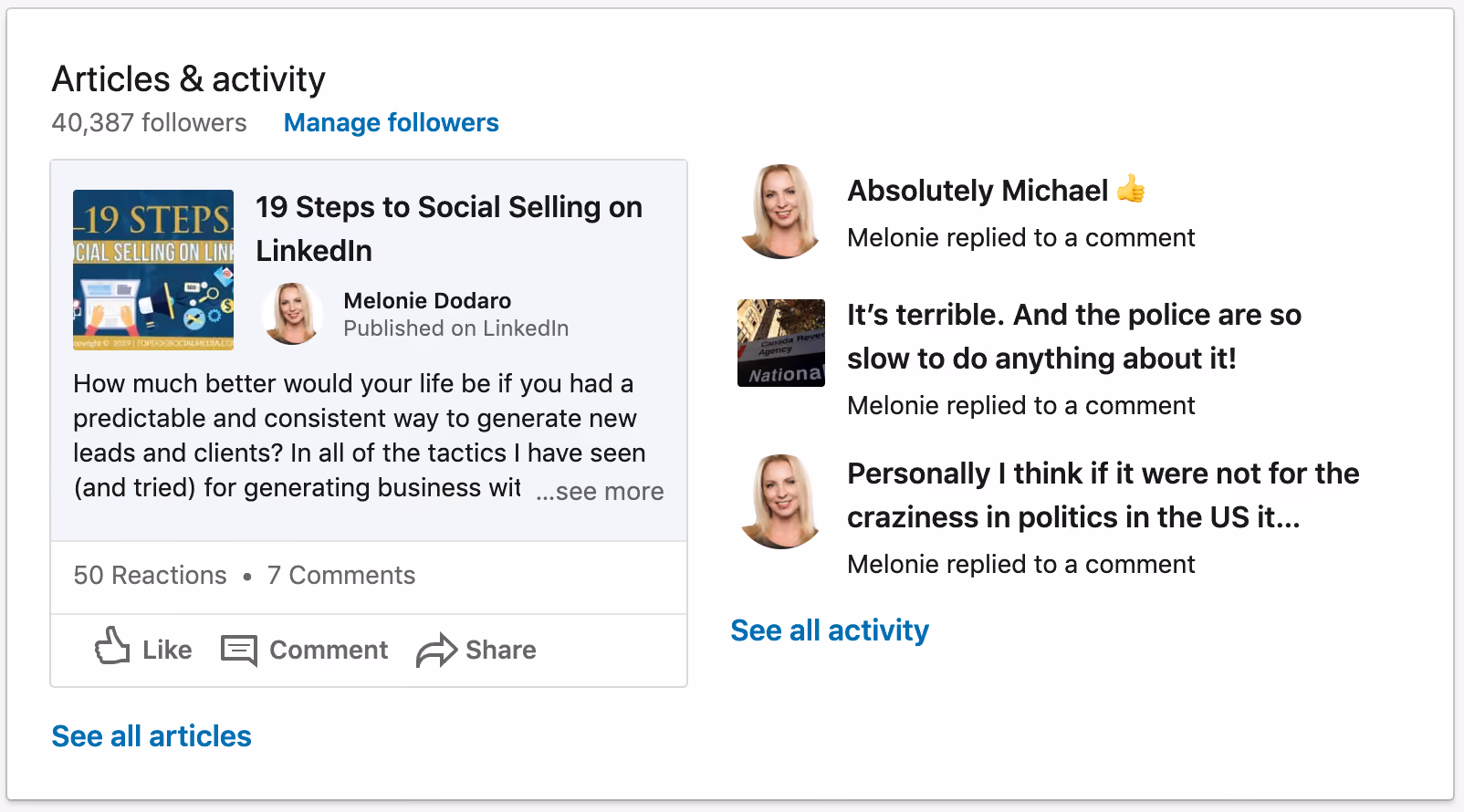This screenshot has height=812, width=1464.
Task: View the 7 Comments count
Action: [341, 576]
